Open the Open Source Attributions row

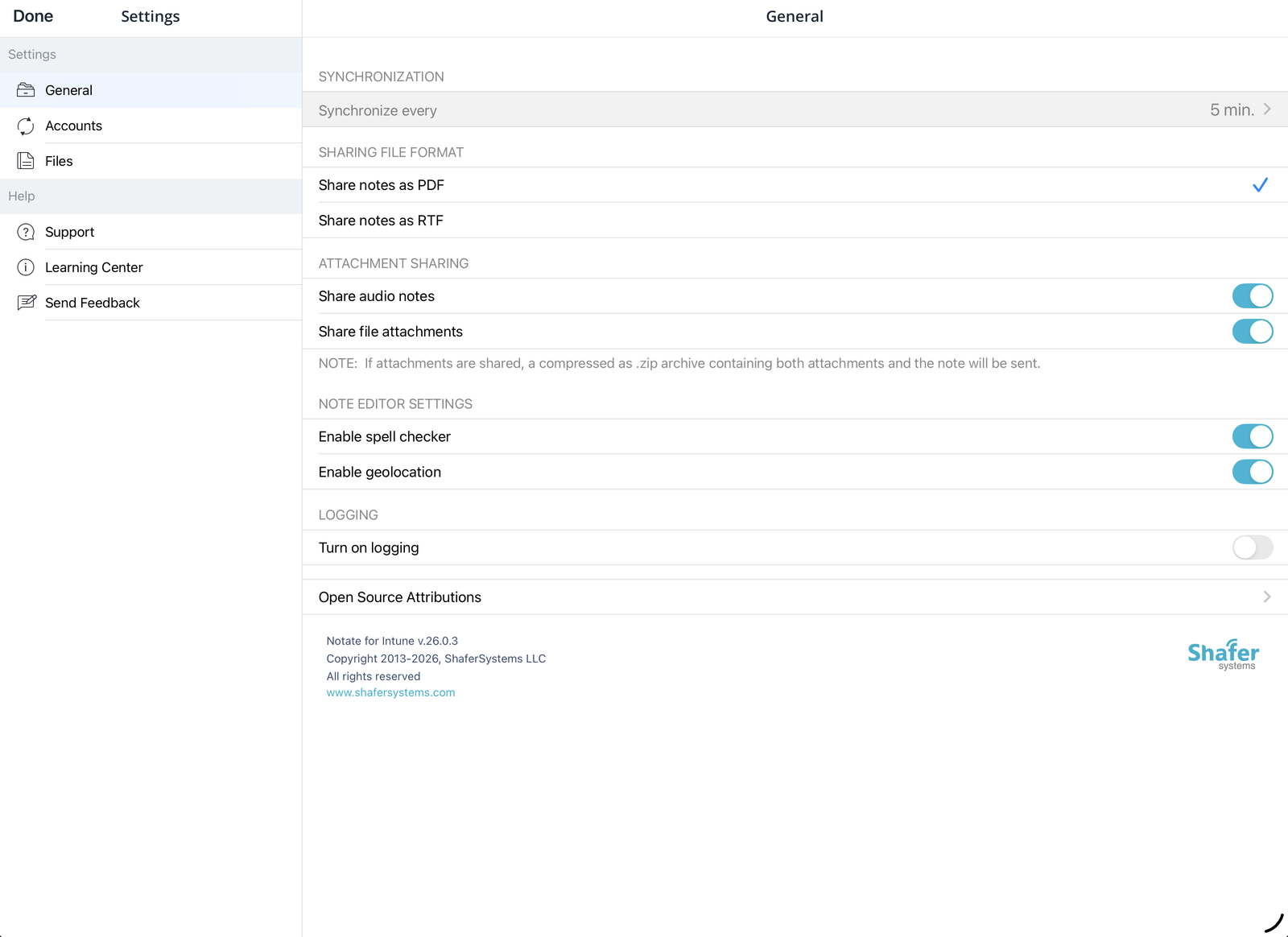pos(795,597)
